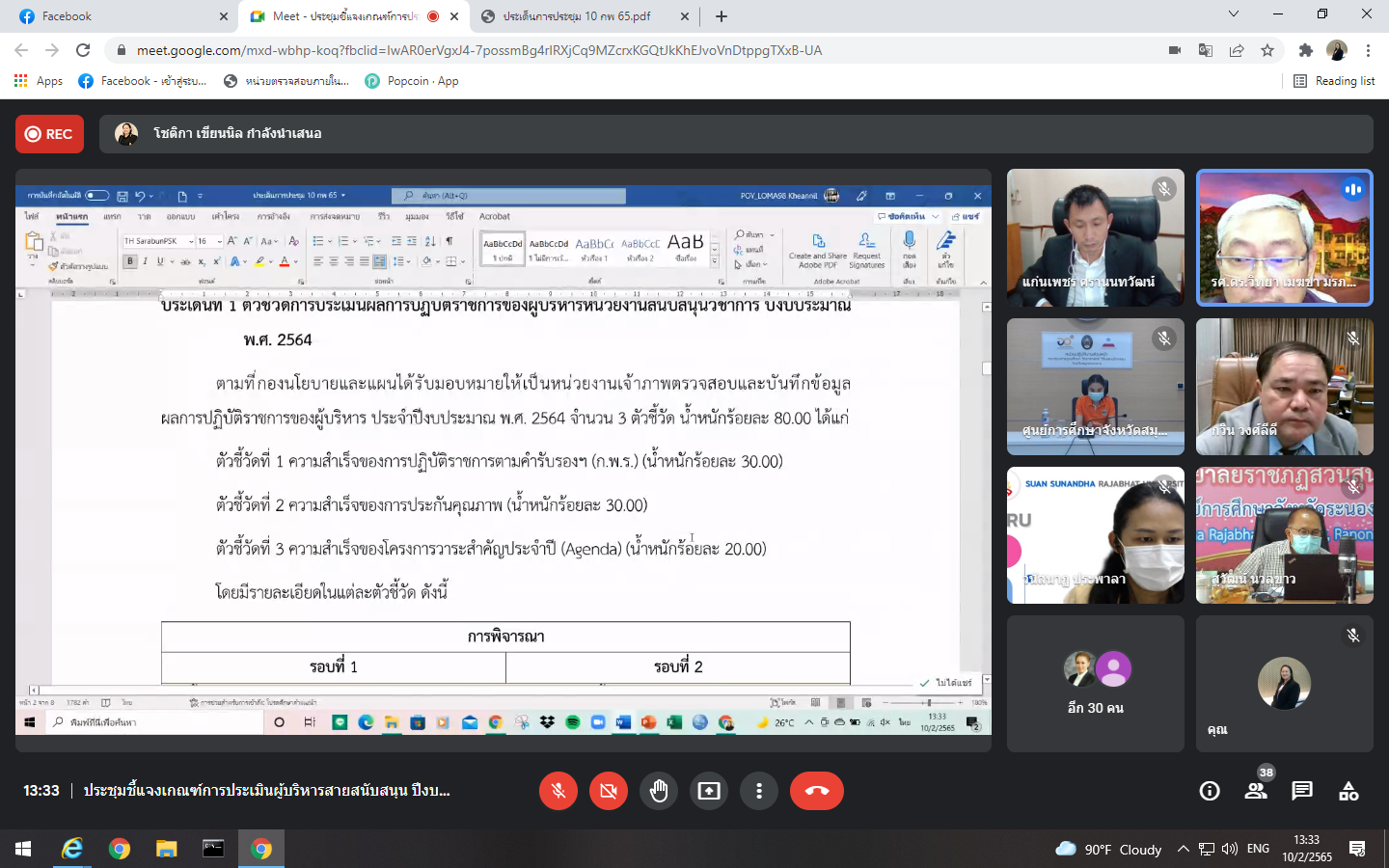Switch to the Facebook browser tab
Screen dimensions: 1389x868
coord(116,16)
